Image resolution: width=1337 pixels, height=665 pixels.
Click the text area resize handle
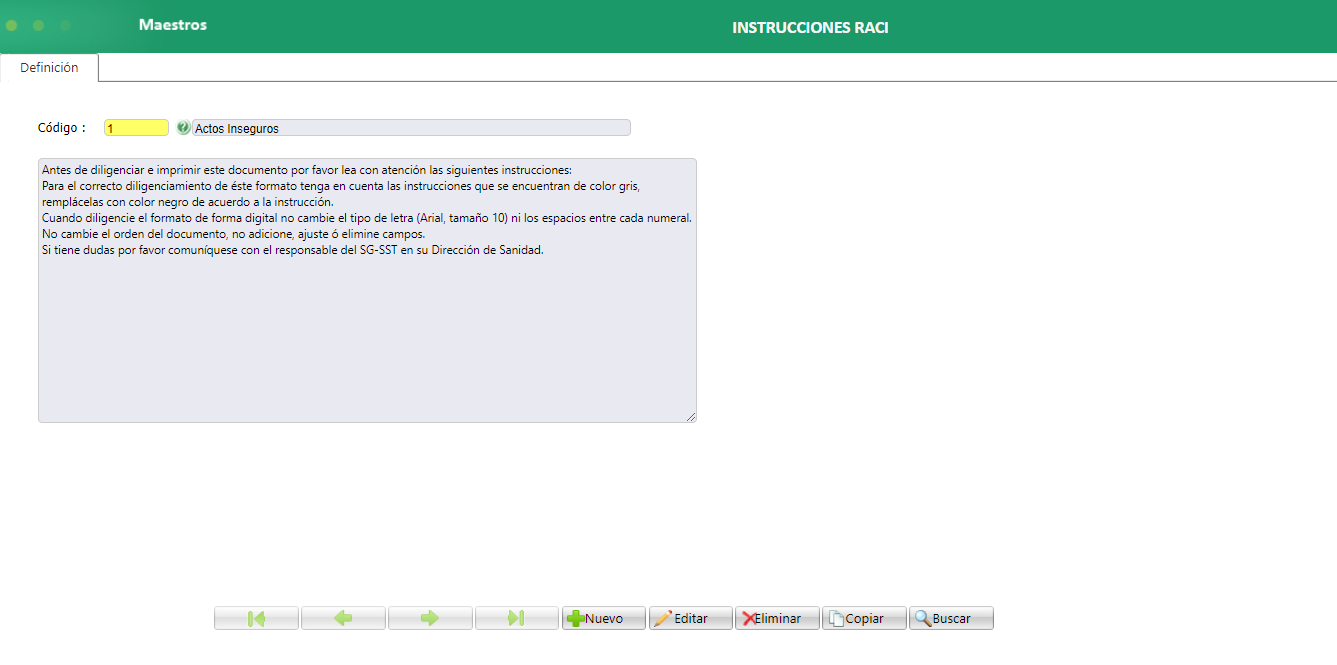click(691, 417)
